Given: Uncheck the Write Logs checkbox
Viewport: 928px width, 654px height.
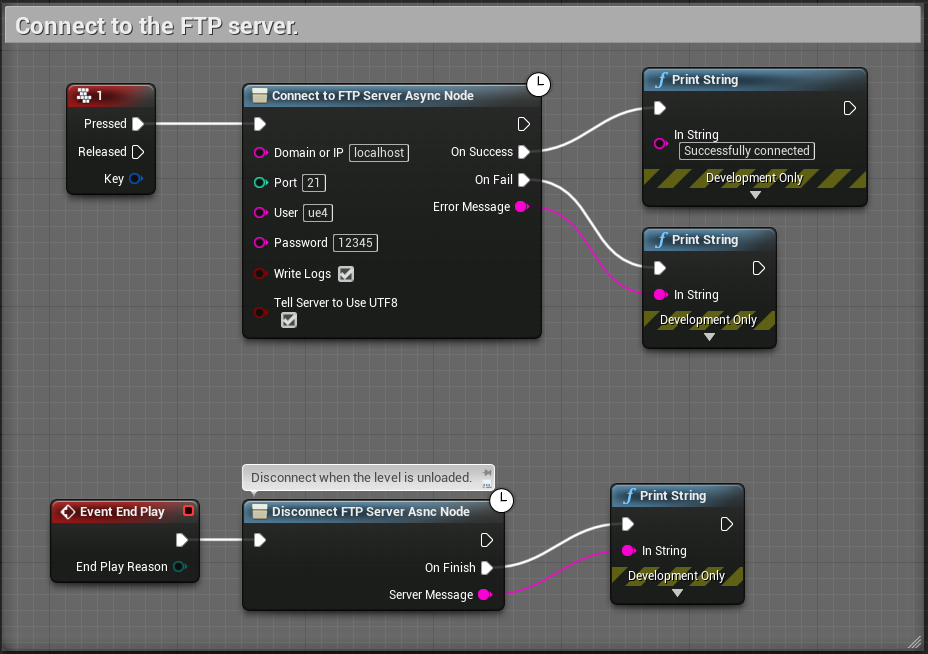Looking at the screenshot, I should coord(346,274).
